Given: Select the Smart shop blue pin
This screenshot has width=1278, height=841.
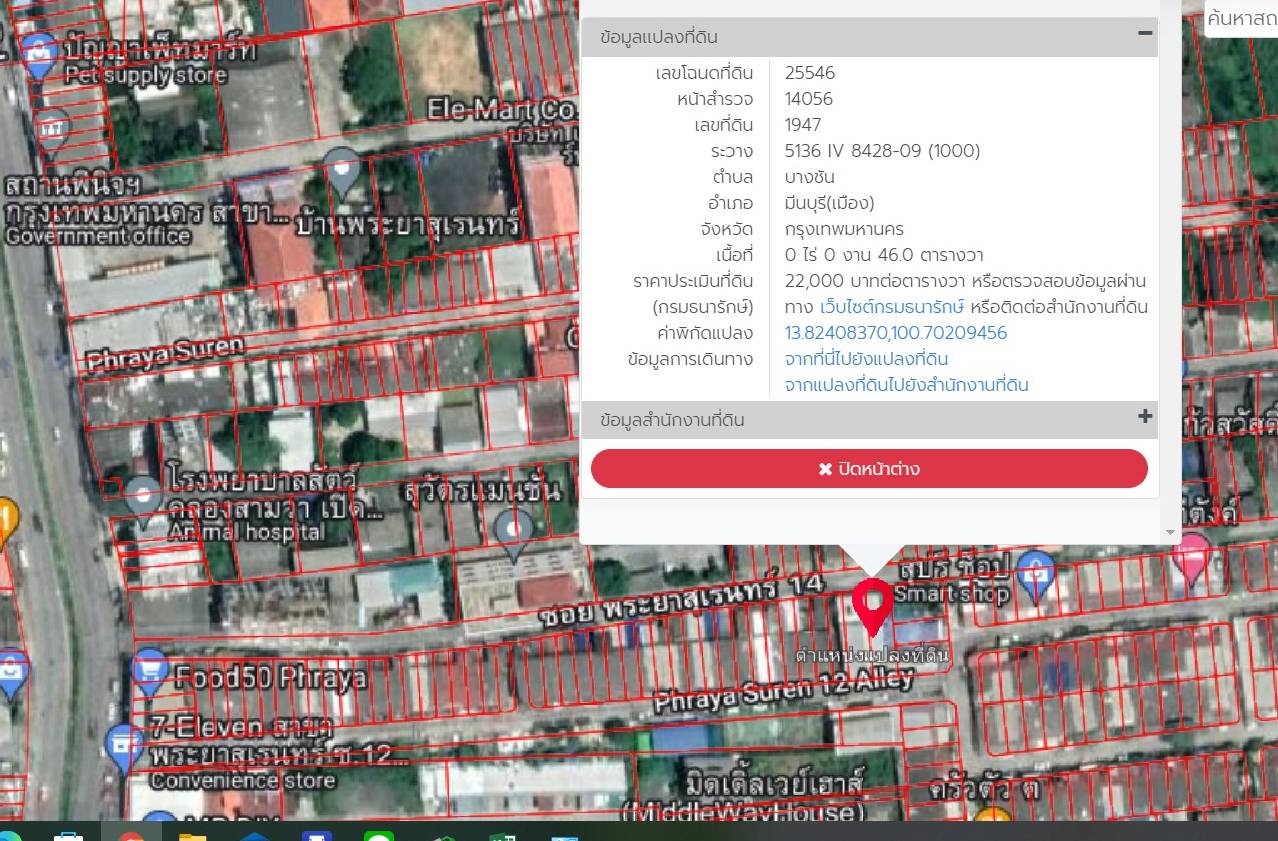Looking at the screenshot, I should tap(1035, 576).
